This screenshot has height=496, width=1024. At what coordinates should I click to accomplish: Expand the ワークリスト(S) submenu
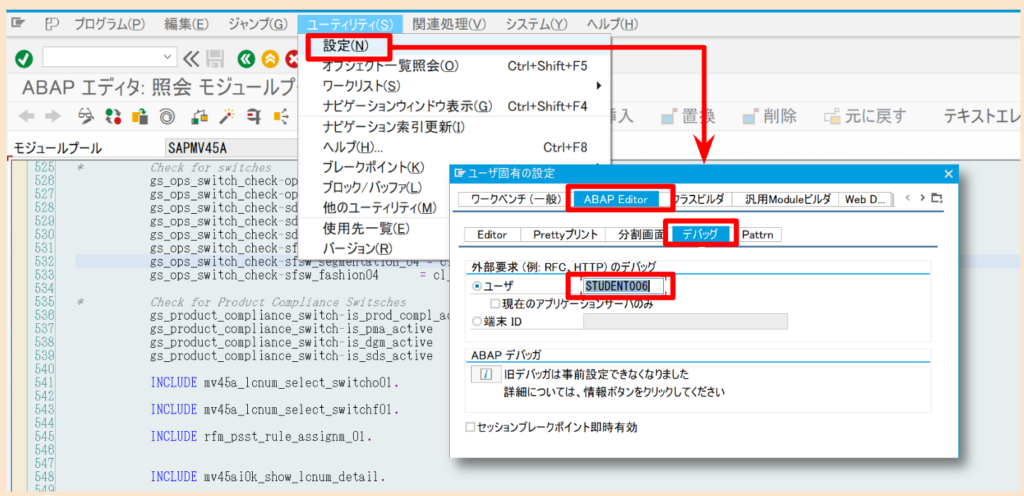pyautogui.click(x=454, y=85)
